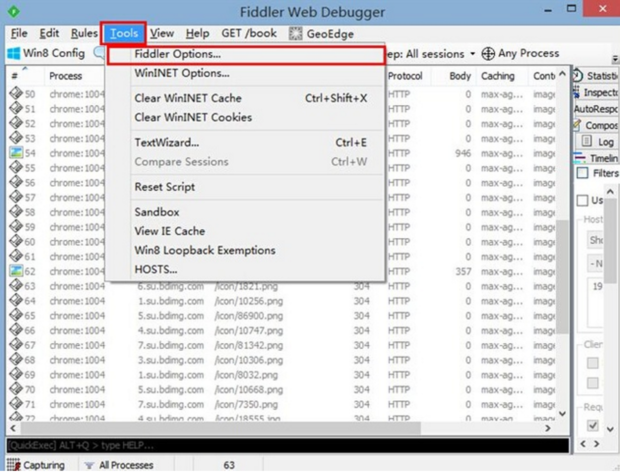Select the image icon of session 62
The height and width of the screenshot is (472, 620).
[x=16, y=271]
